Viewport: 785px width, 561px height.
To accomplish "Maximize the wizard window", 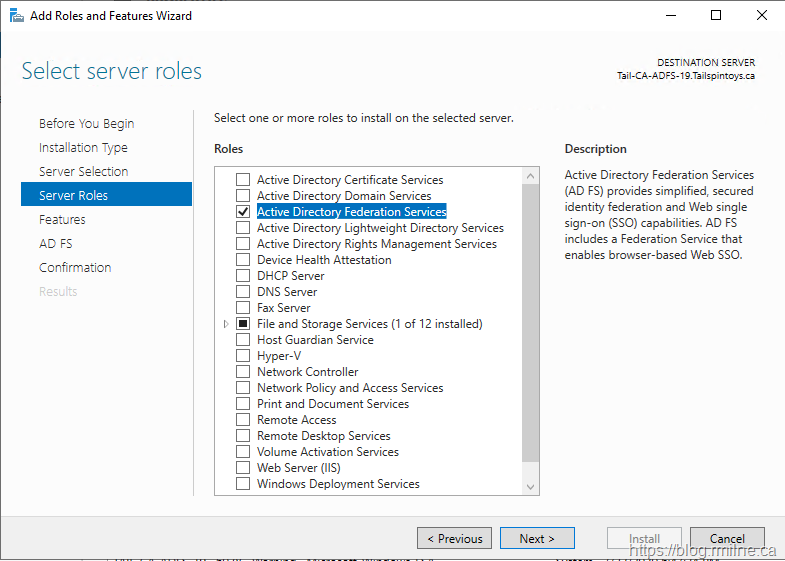I will (x=716, y=15).
